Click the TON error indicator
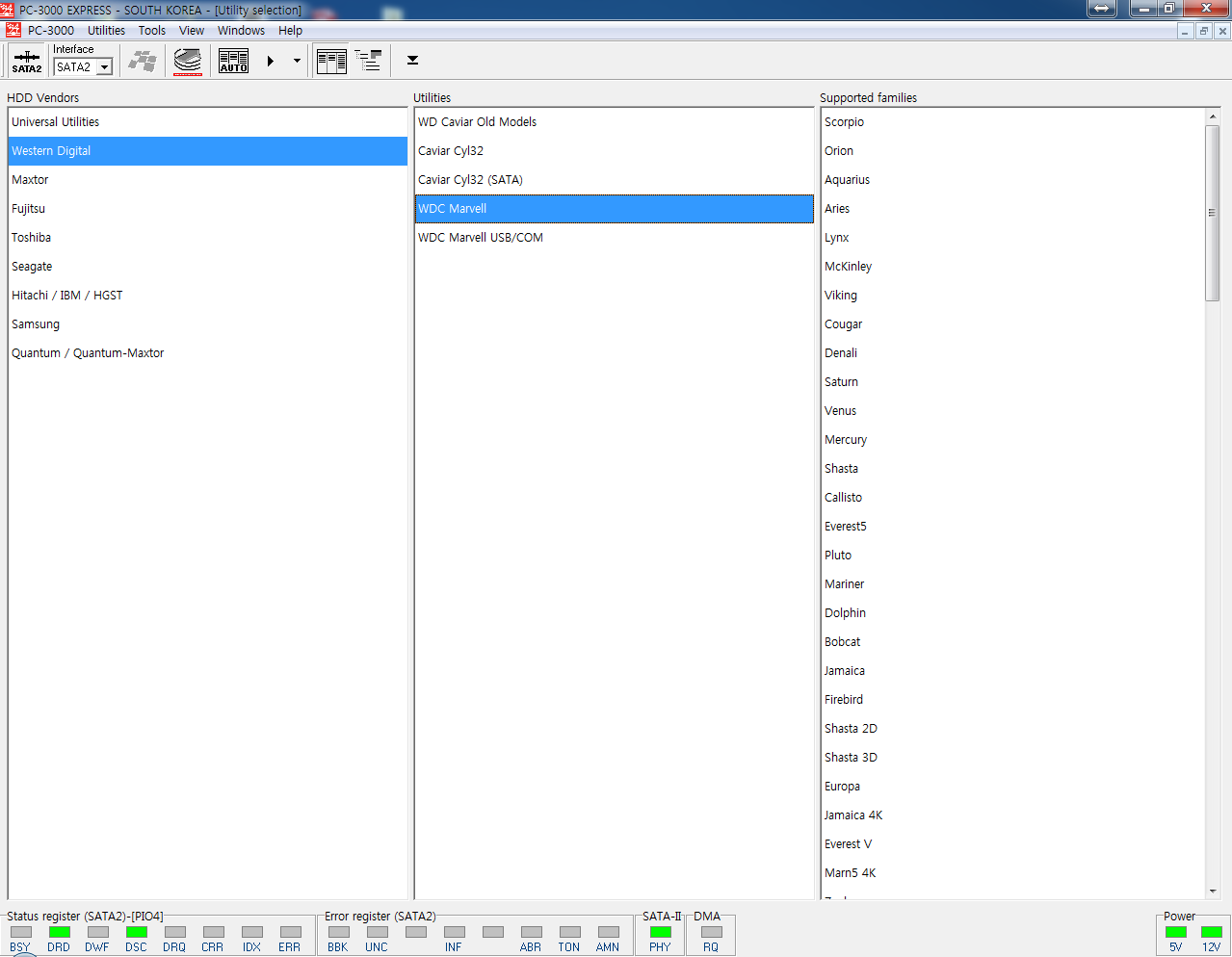Viewport: 1232px width, 957px height. coord(569,932)
